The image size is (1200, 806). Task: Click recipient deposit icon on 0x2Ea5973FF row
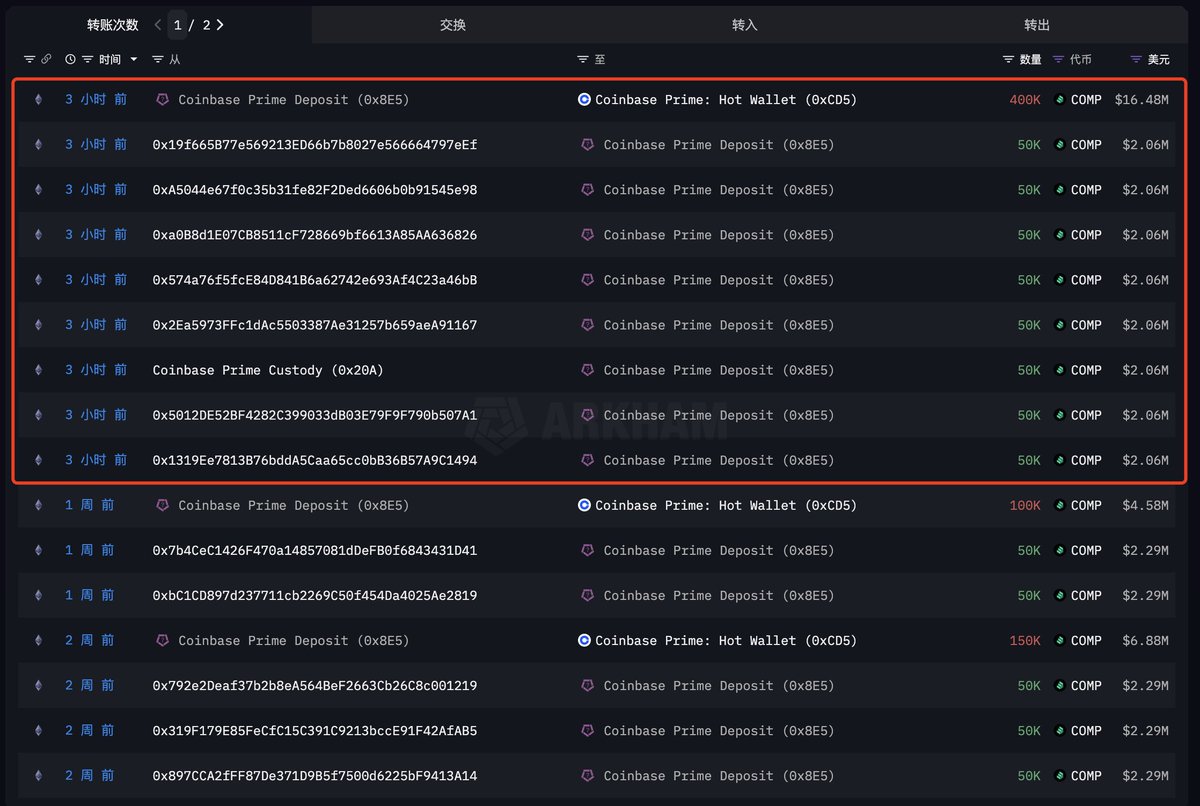pos(588,325)
